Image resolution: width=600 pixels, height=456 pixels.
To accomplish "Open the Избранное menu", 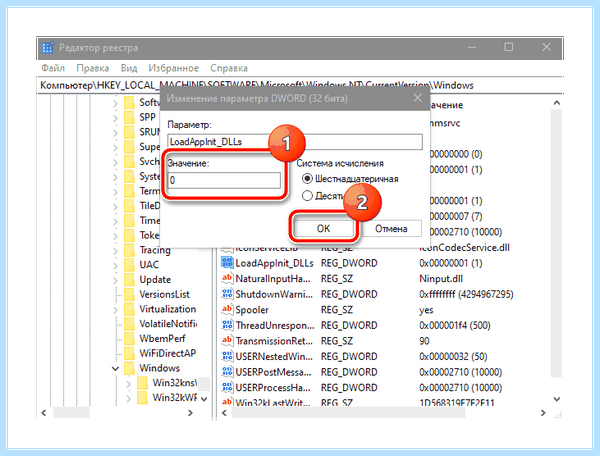I will pyautogui.click(x=173, y=68).
